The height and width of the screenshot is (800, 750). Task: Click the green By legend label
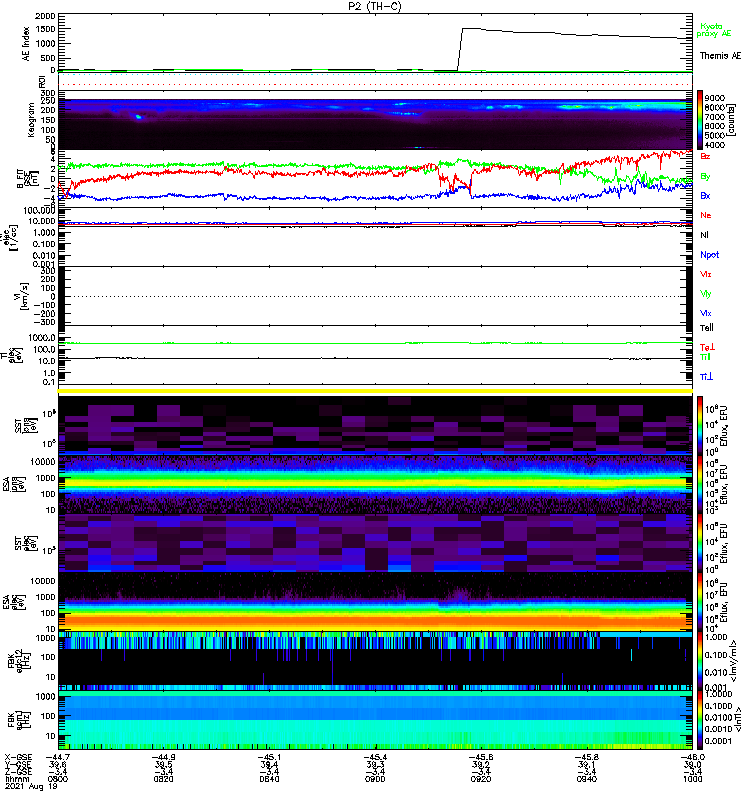705,176
